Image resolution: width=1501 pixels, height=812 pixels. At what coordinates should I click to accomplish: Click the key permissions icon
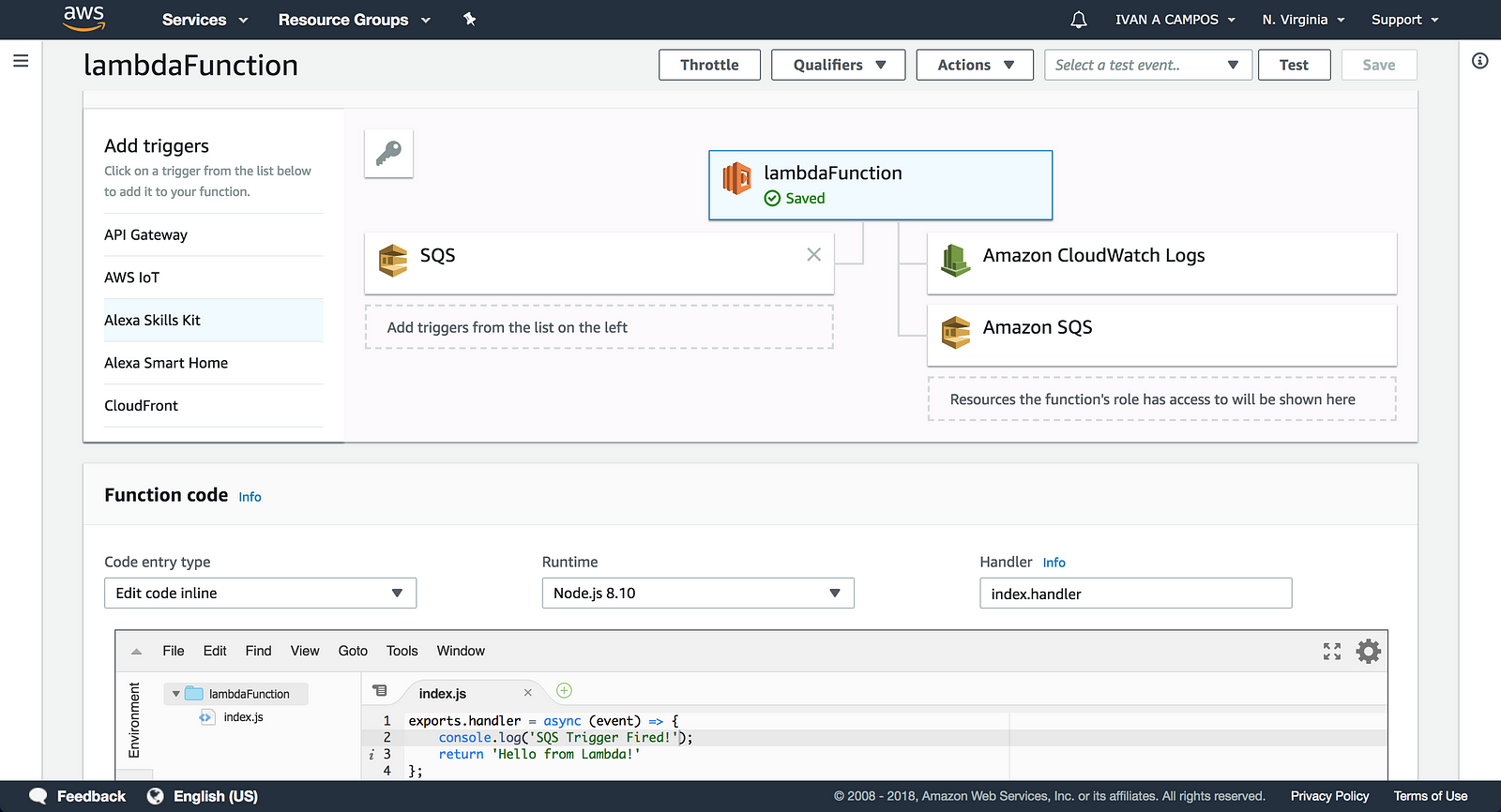[x=388, y=153]
